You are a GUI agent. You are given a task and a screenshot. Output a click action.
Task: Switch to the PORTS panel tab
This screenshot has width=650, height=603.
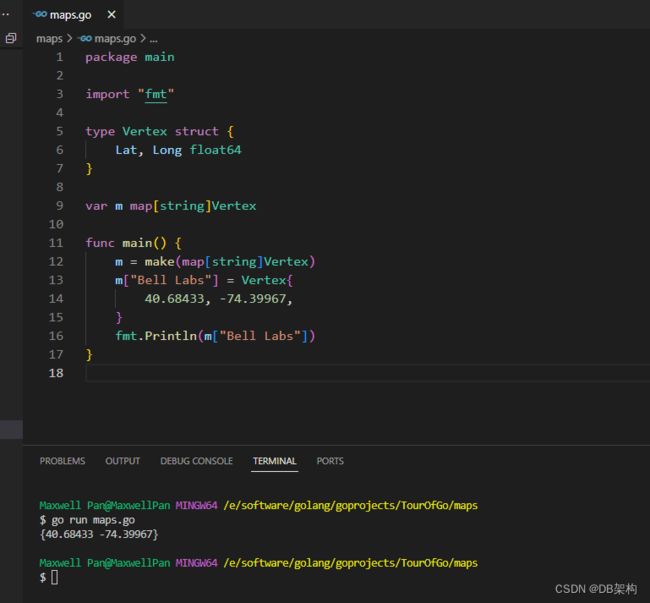click(330, 461)
